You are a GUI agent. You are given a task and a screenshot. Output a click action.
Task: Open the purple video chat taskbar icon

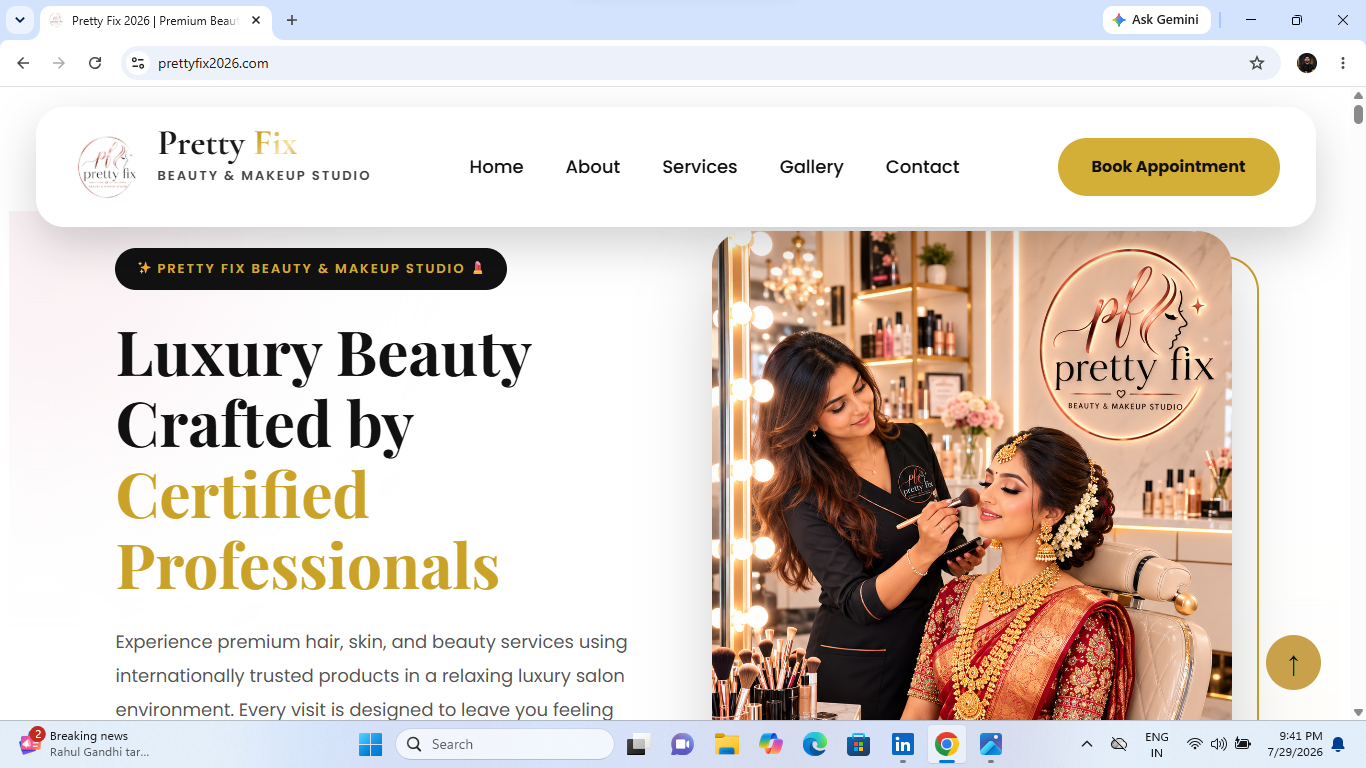tap(682, 744)
